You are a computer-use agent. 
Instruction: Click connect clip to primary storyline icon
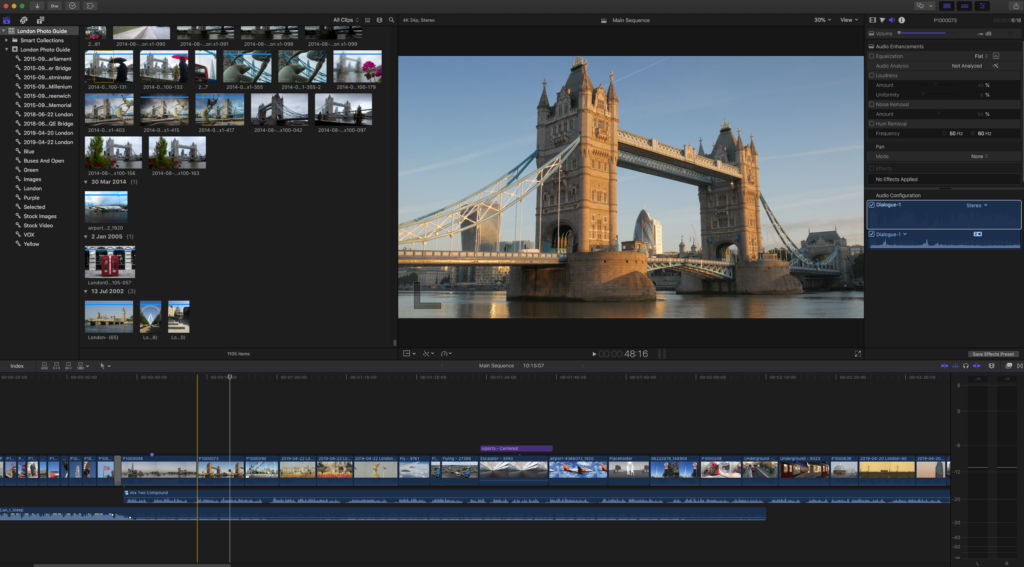coord(44,366)
